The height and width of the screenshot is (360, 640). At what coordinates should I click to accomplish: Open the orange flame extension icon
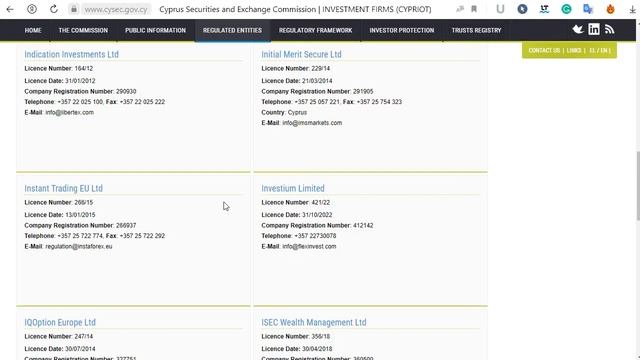(610, 9)
